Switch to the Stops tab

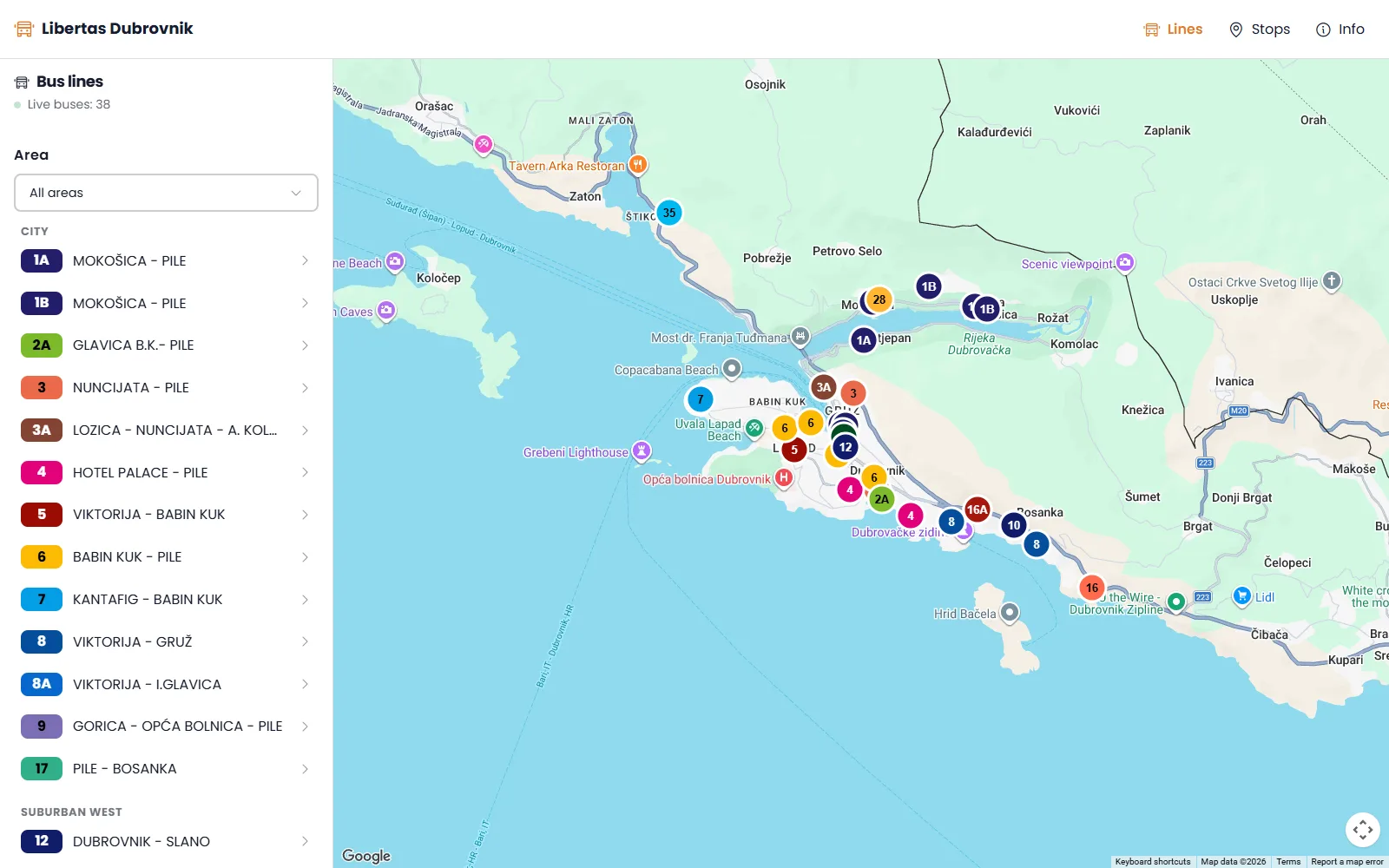tap(1260, 30)
